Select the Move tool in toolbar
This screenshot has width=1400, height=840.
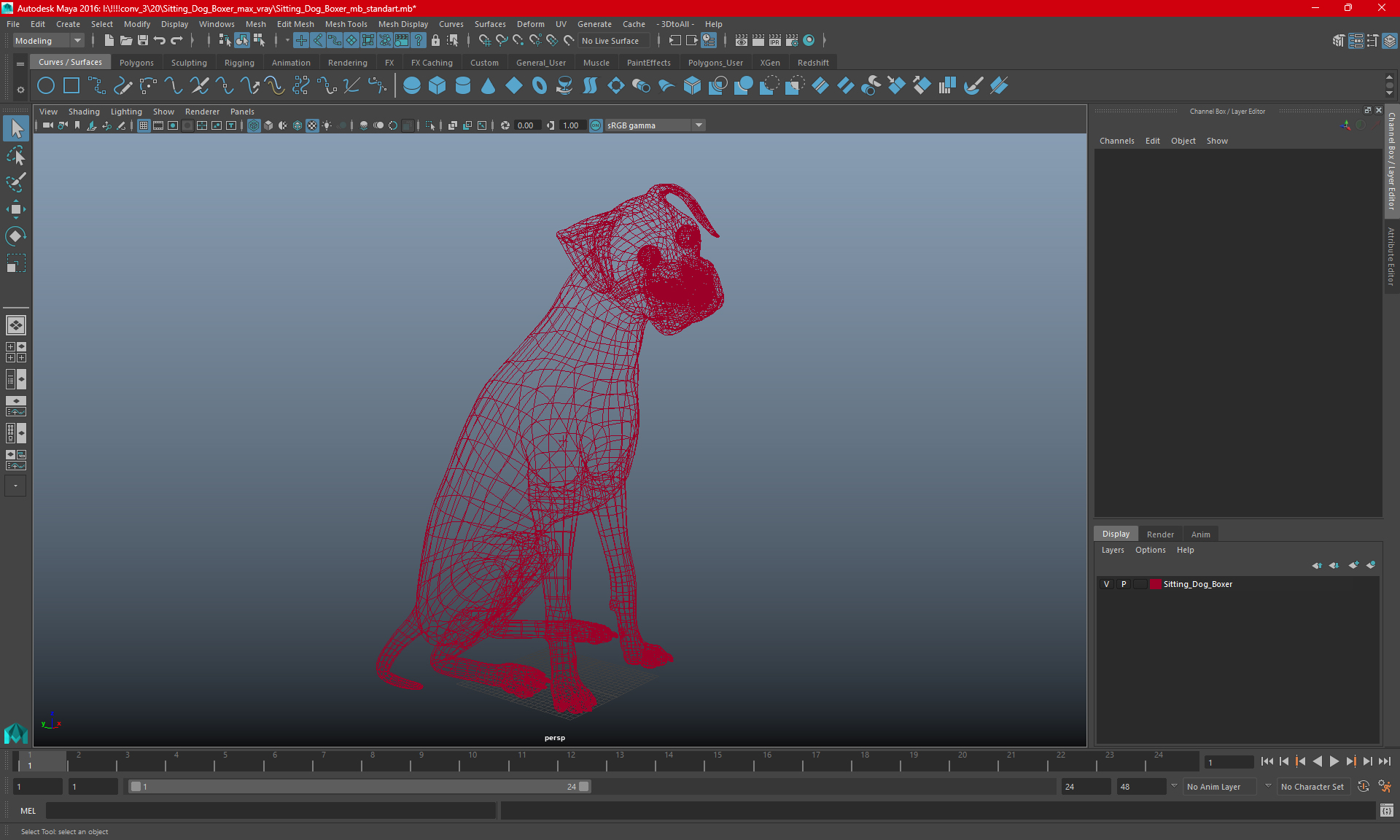(15, 209)
